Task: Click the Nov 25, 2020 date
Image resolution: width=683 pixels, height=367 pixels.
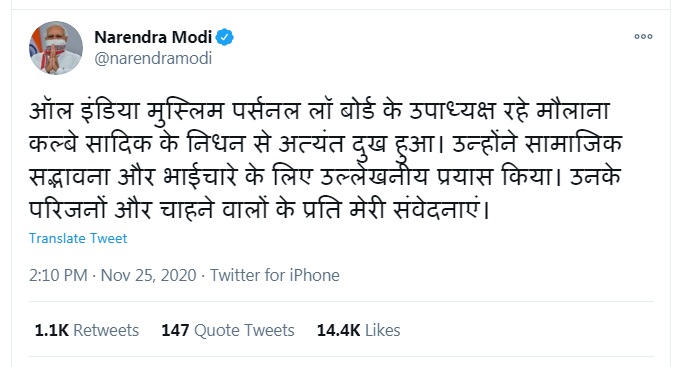Action: 149,276
